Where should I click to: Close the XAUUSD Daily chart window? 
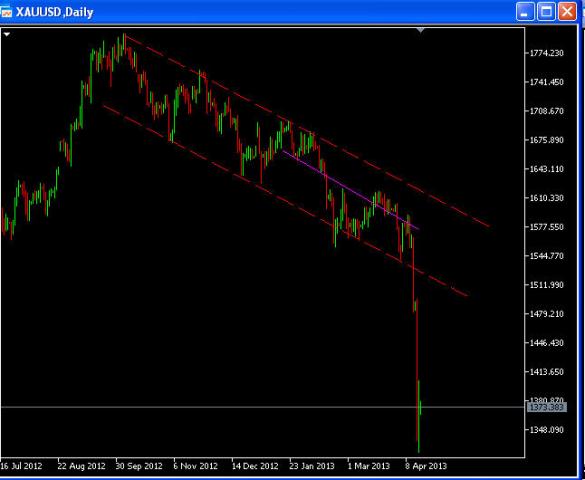coord(567,12)
